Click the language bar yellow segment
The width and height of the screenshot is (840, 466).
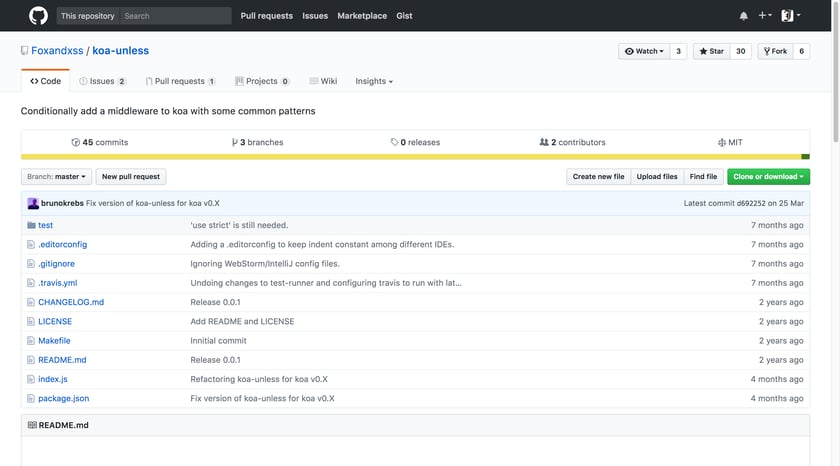click(x=411, y=157)
